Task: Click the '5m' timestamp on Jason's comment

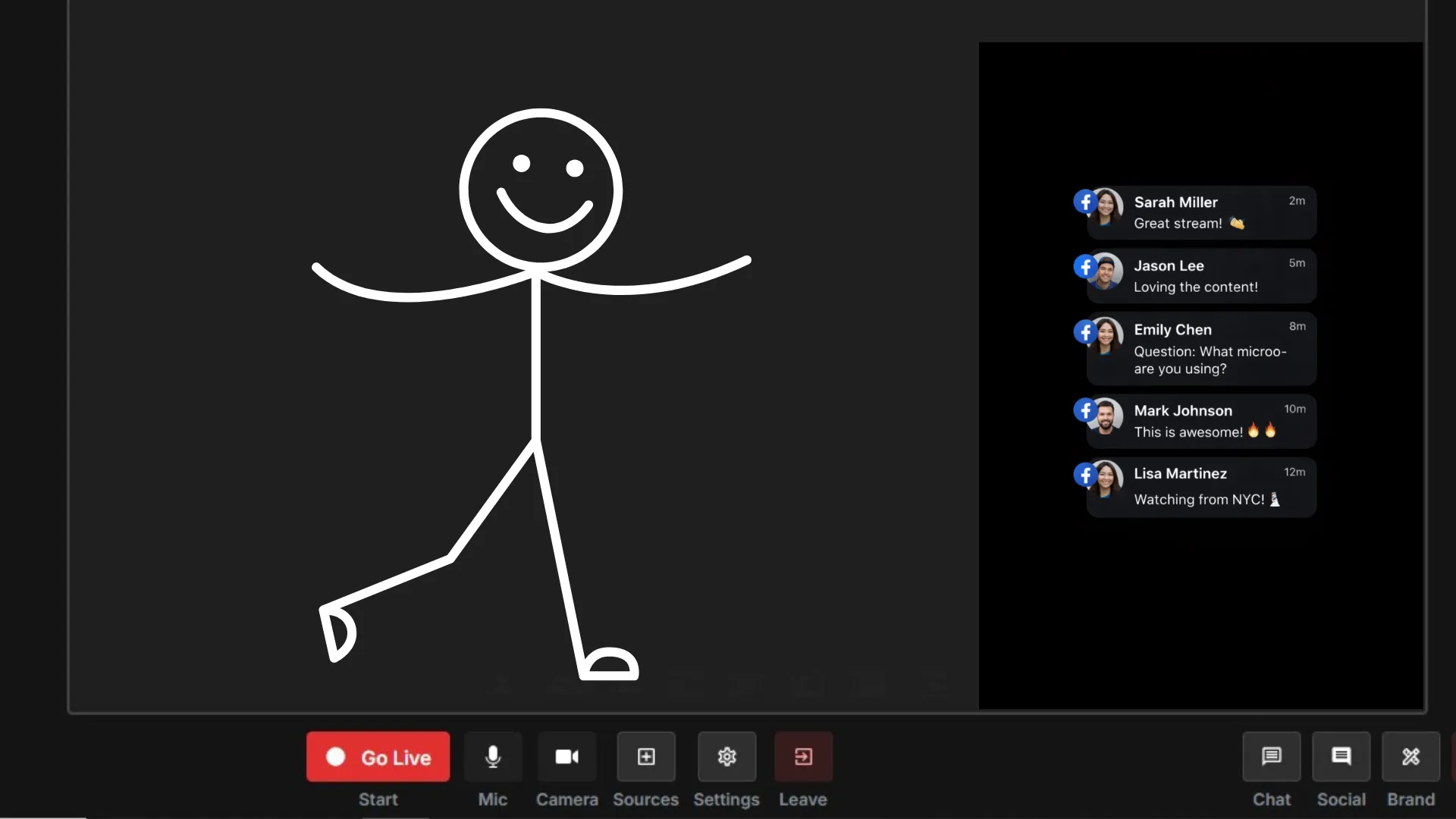Action: [1297, 263]
